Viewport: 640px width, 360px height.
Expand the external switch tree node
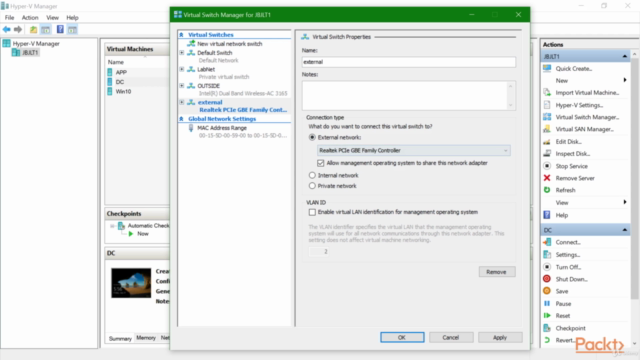tap(182, 102)
